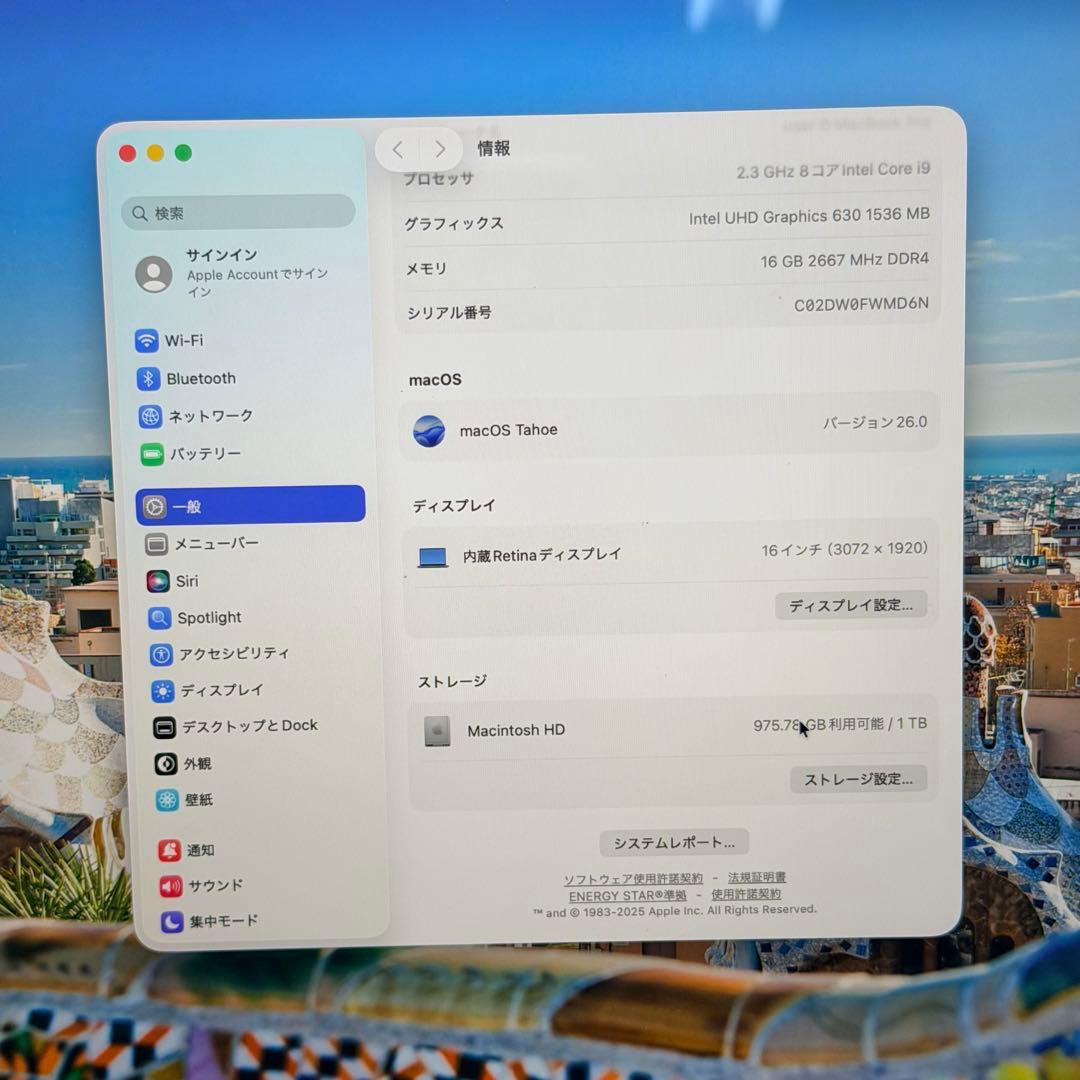Open システムレポート
Viewport: 1080px width, 1080px height.
click(673, 842)
